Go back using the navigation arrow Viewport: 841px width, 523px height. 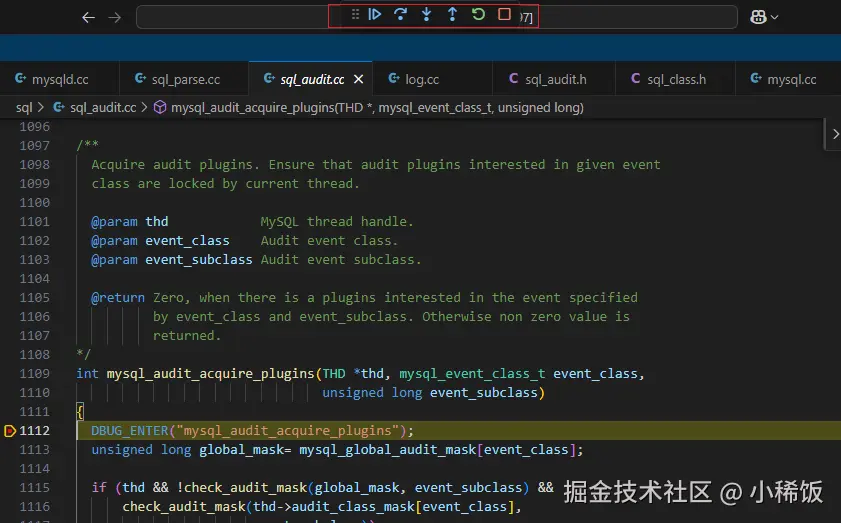(88, 17)
